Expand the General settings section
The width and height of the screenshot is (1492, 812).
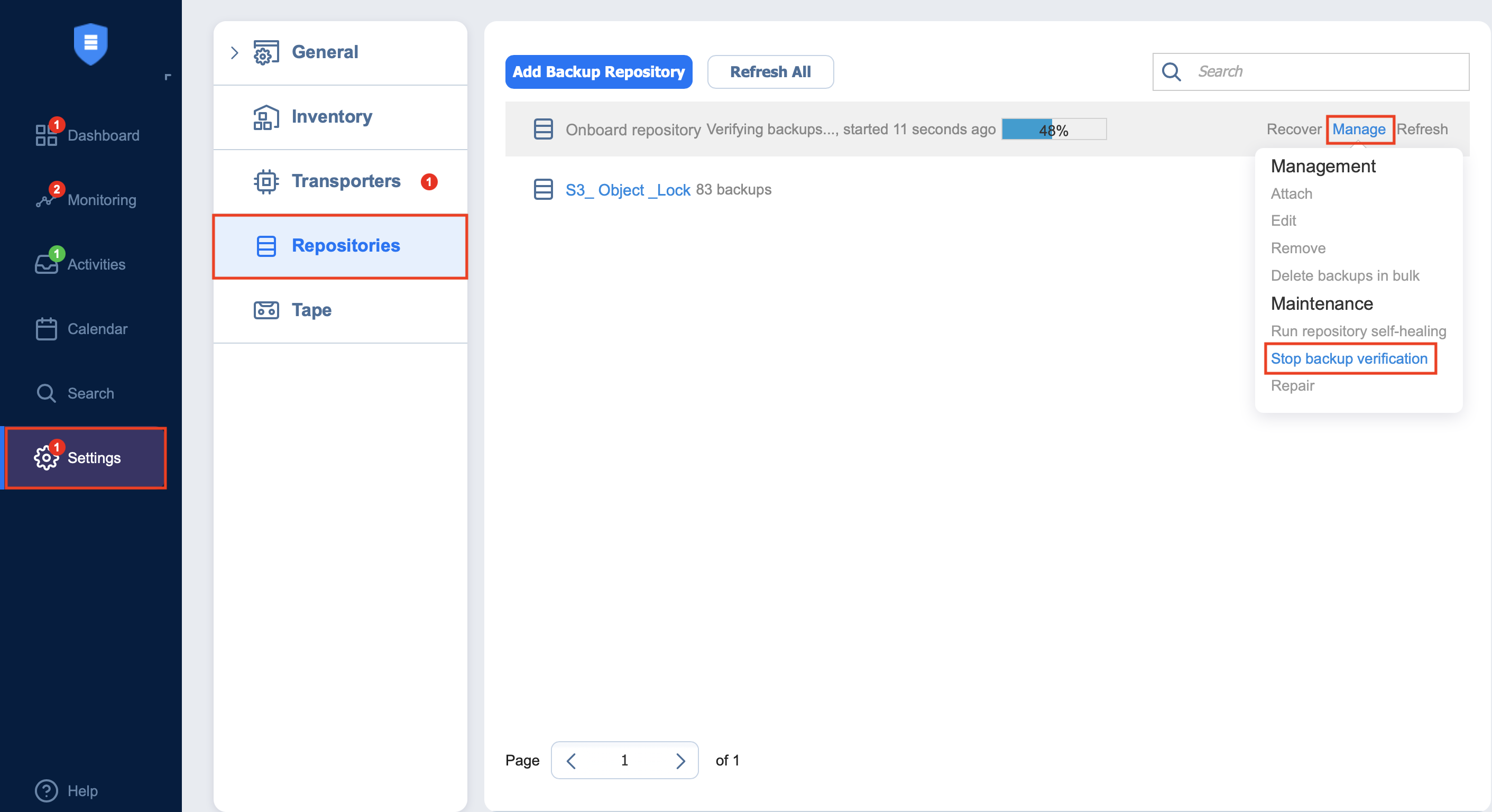[x=235, y=53]
